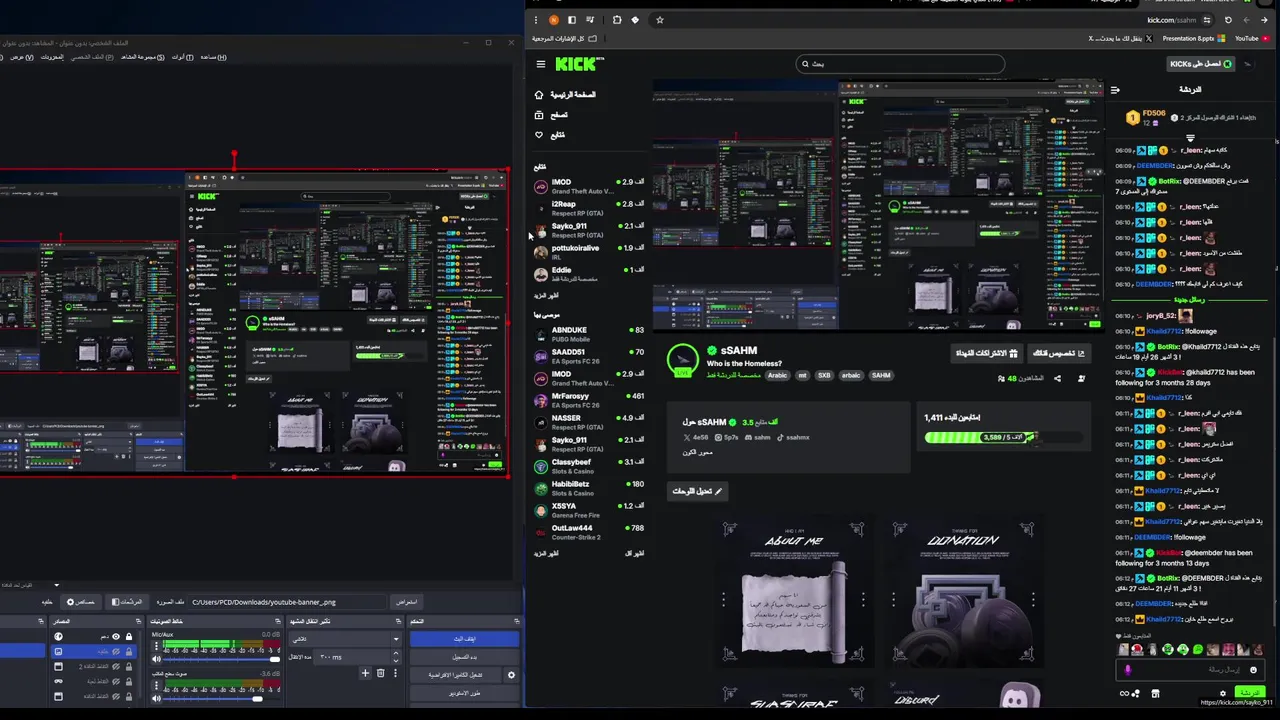The height and width of the screenshot is (720, 1280).
Task: Open OutLaw444 Counter-Strike 2 channel
Action: (590, 532)
